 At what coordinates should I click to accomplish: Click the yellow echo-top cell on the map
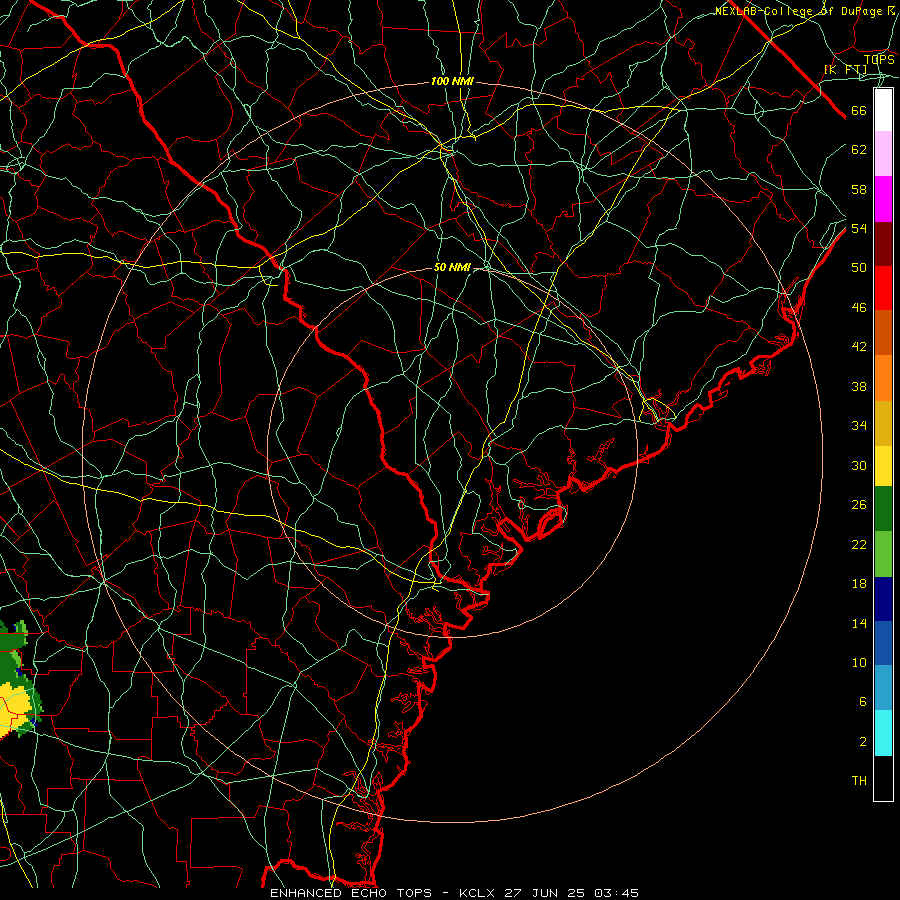pos(16,709)
